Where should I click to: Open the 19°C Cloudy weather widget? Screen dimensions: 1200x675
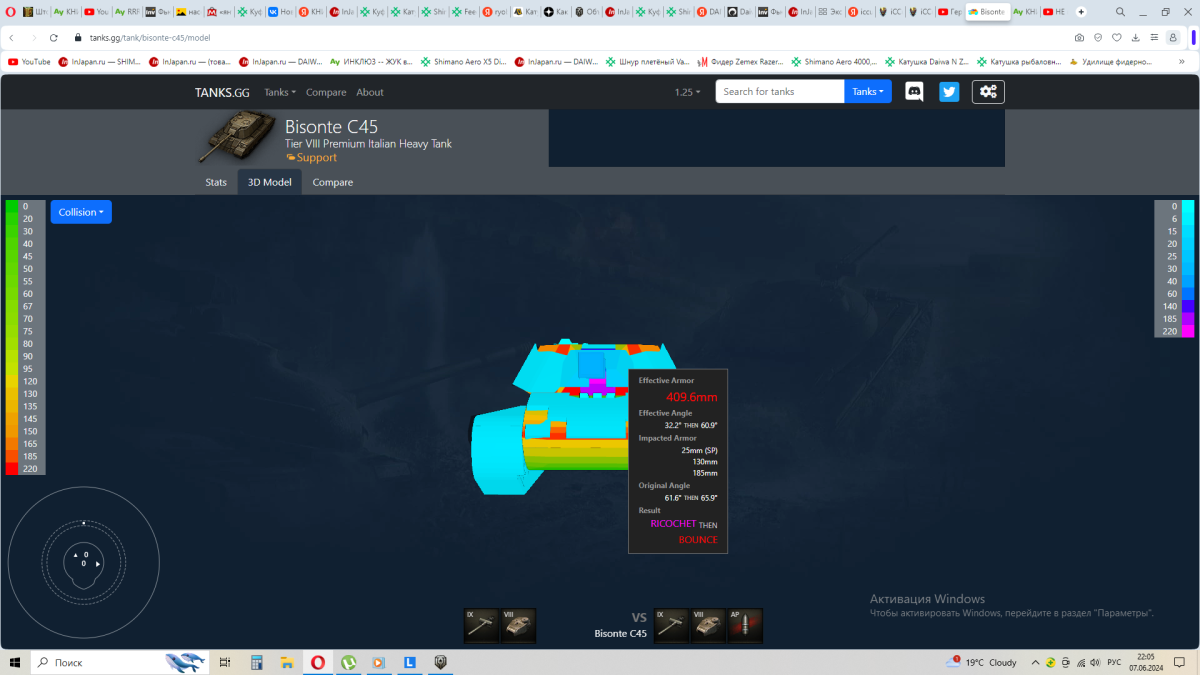[981, 662]
